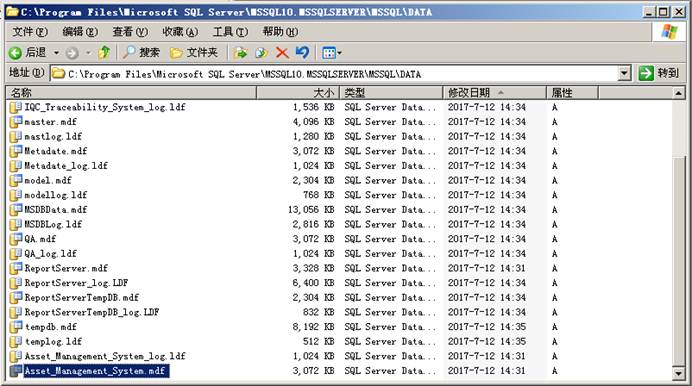Screen dimensions: 692x386
Task: Open the Back history dropdown arrow
Action: click(x=56, y=53)
